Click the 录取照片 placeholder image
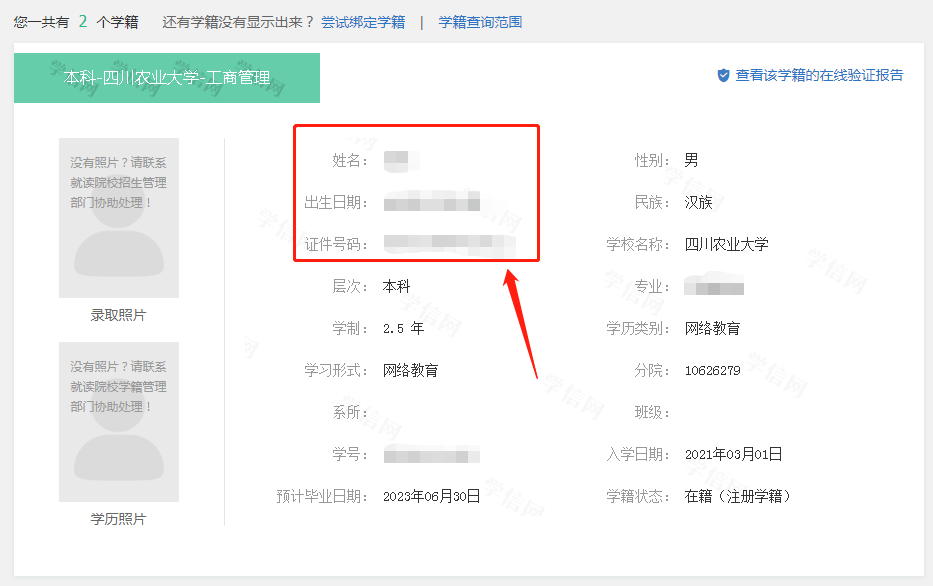Image resolution: width=933 pixels, height=586 pixels. pyautogui.click(x=119, y=218)
